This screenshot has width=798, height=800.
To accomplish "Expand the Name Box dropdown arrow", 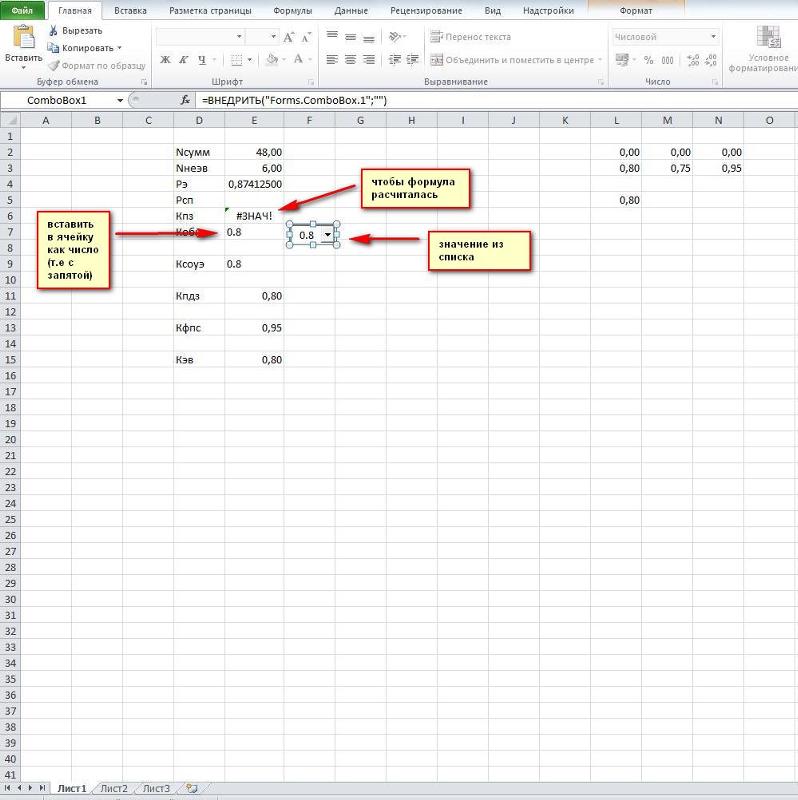I will click(x=120, y=101).
